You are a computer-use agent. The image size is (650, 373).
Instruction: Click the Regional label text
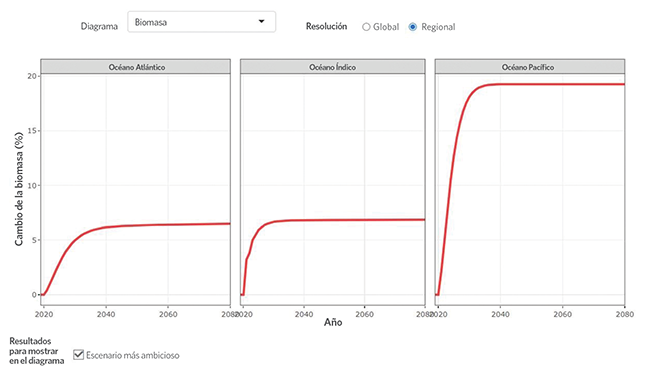(438, 27)
